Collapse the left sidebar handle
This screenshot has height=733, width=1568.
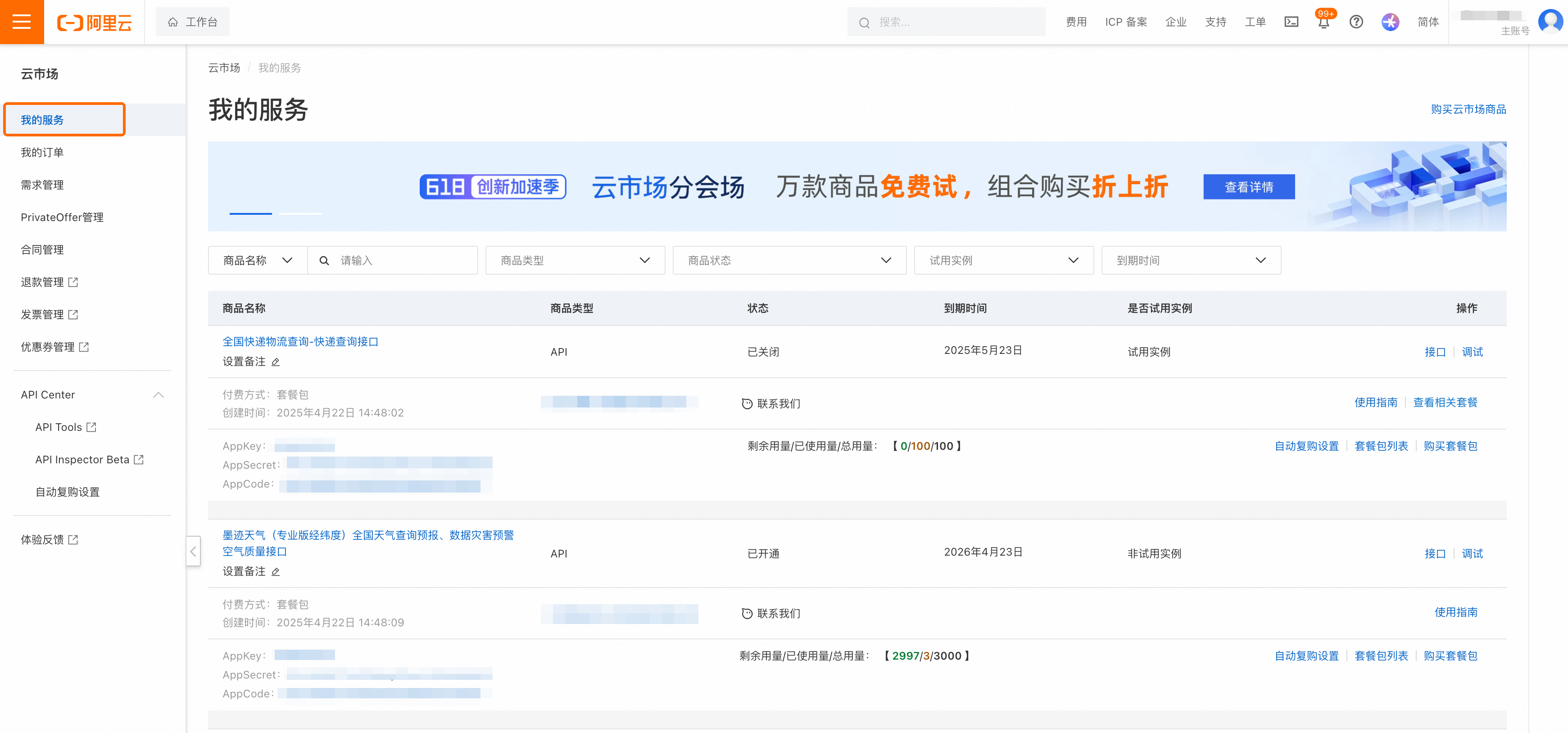[193, 552]
